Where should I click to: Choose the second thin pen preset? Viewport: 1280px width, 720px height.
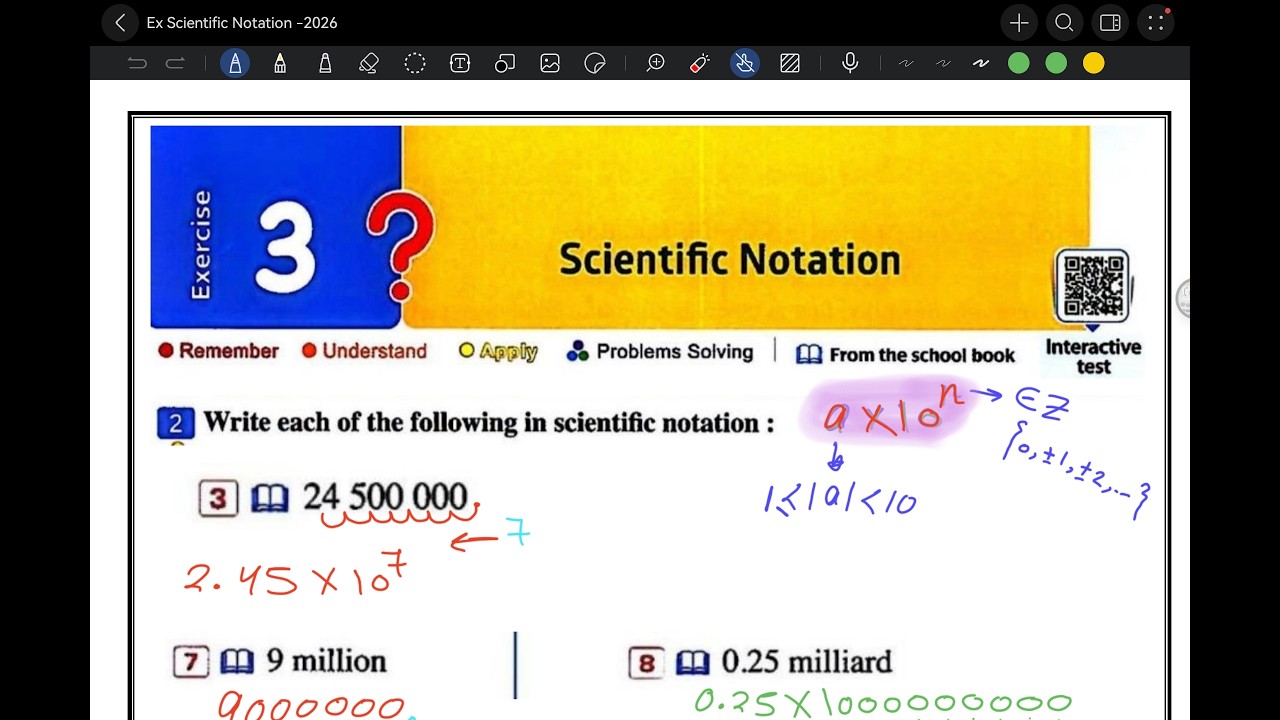point(943,63)
